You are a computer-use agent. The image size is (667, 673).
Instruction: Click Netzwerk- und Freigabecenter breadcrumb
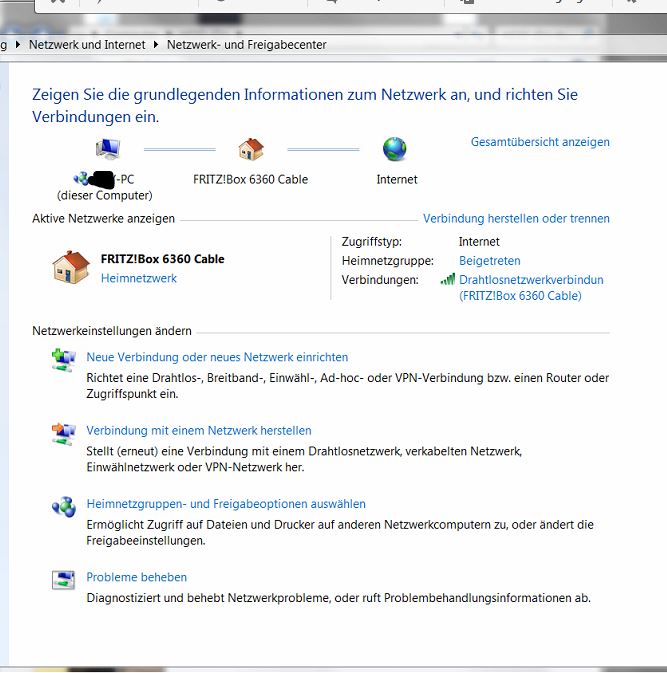[246, 45]
